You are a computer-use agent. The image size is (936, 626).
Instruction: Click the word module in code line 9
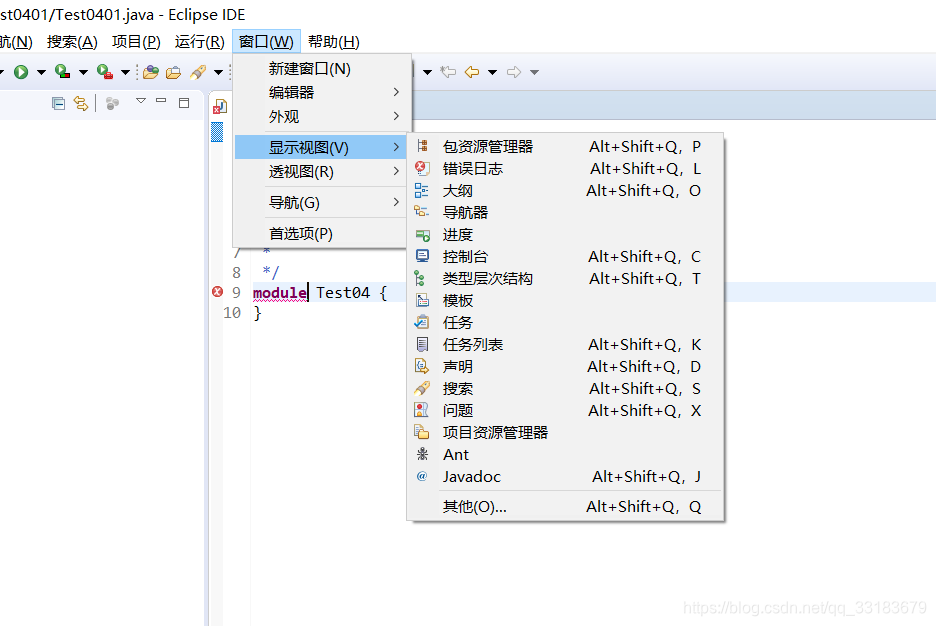[x=280, y=293]
